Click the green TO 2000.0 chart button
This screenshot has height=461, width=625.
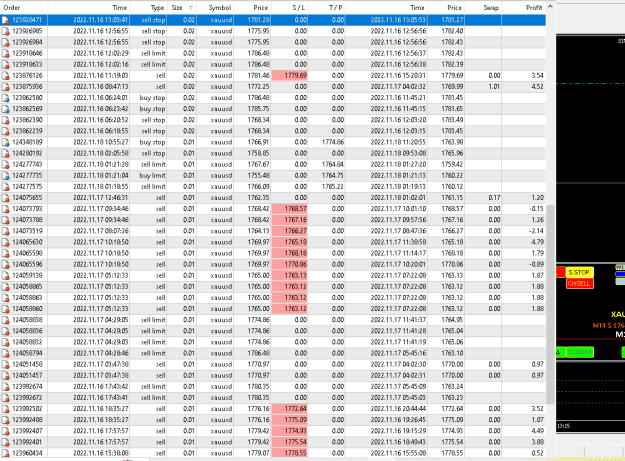(x=580, y=352)
